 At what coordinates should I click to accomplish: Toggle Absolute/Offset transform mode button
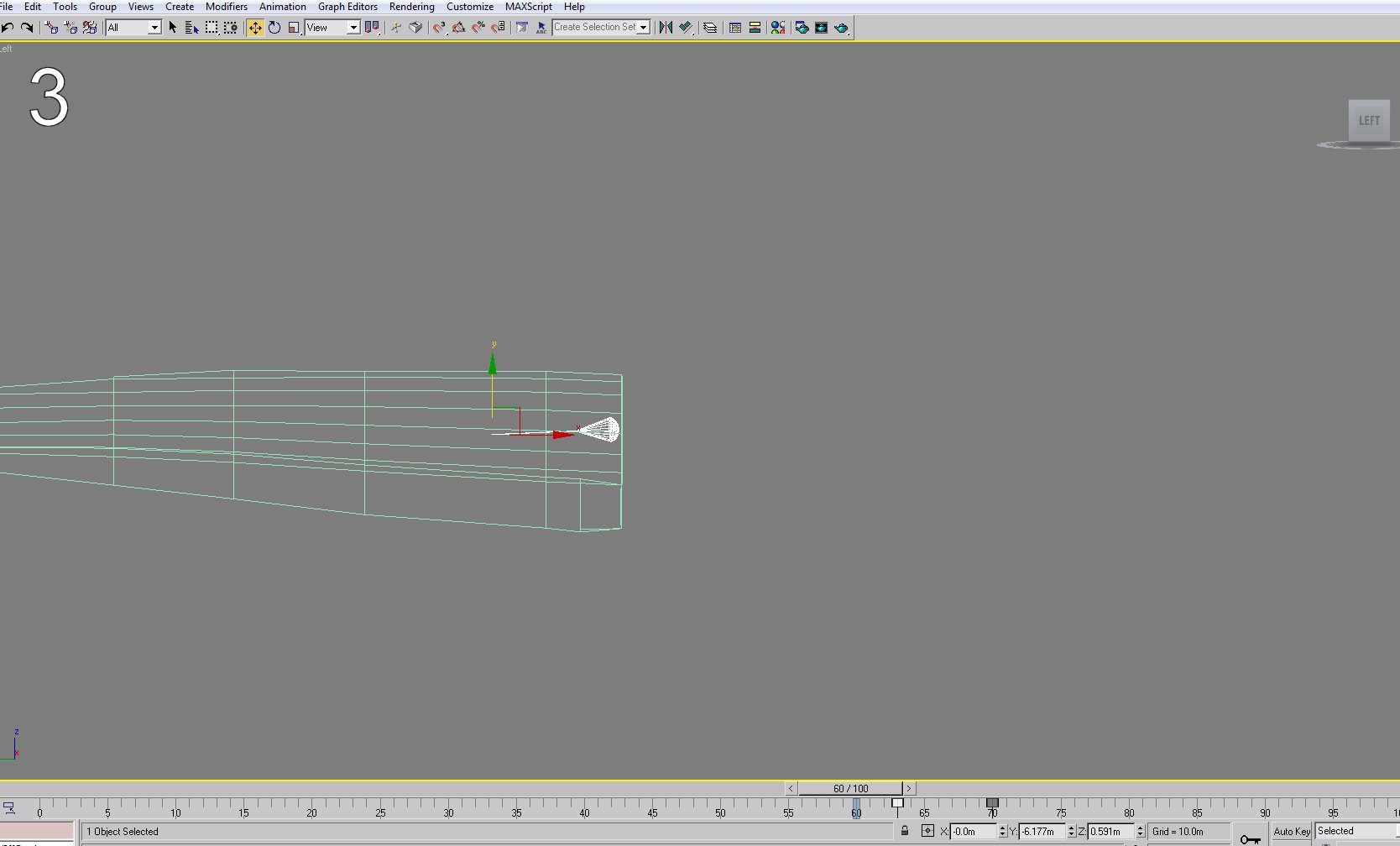point(927,831)
